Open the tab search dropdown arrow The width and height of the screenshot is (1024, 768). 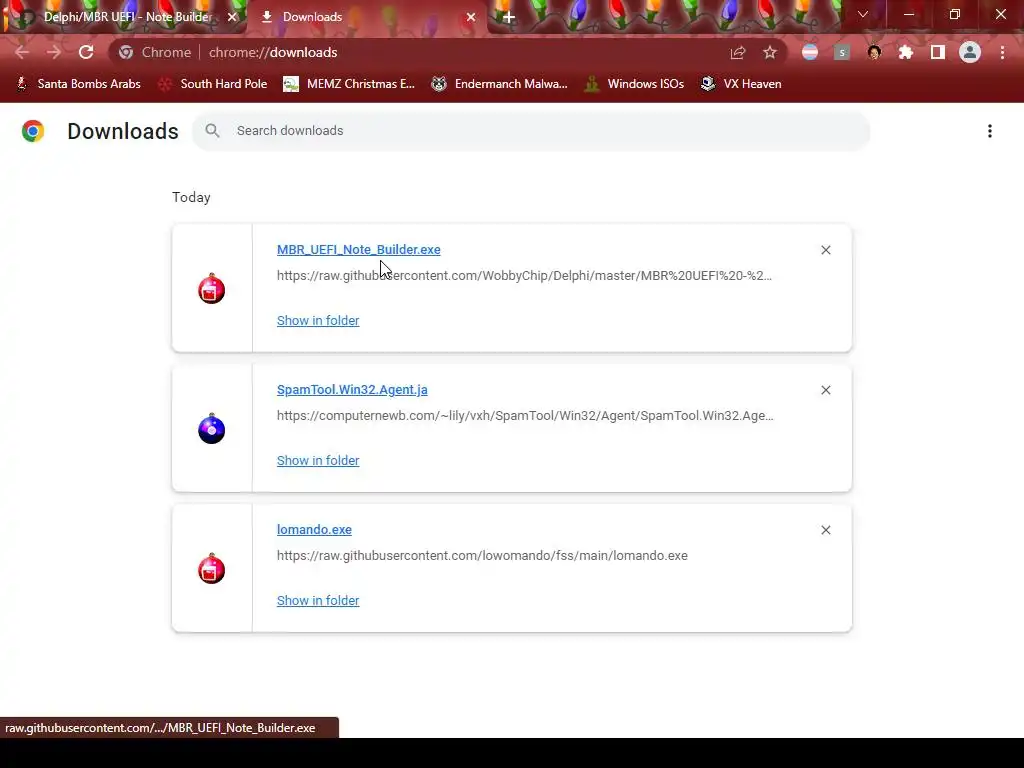(x=863, y=14)
